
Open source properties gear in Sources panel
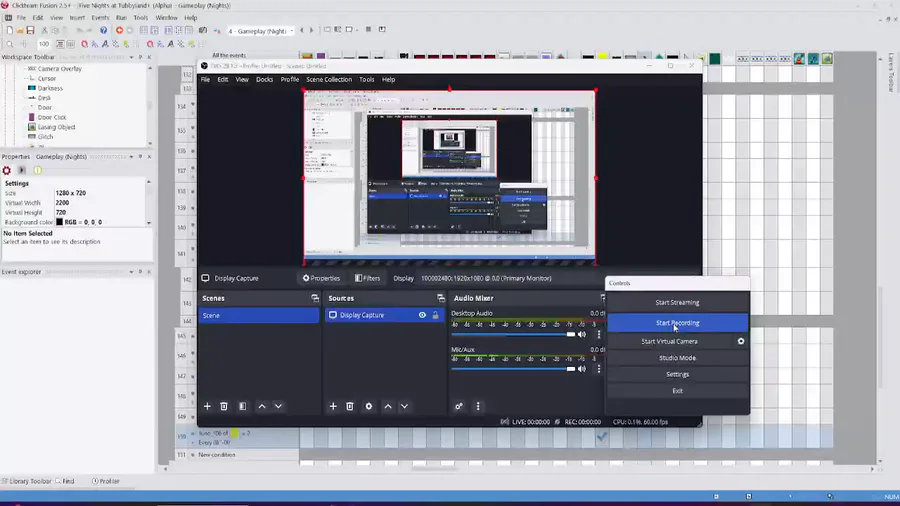click(x=368, y=406)
